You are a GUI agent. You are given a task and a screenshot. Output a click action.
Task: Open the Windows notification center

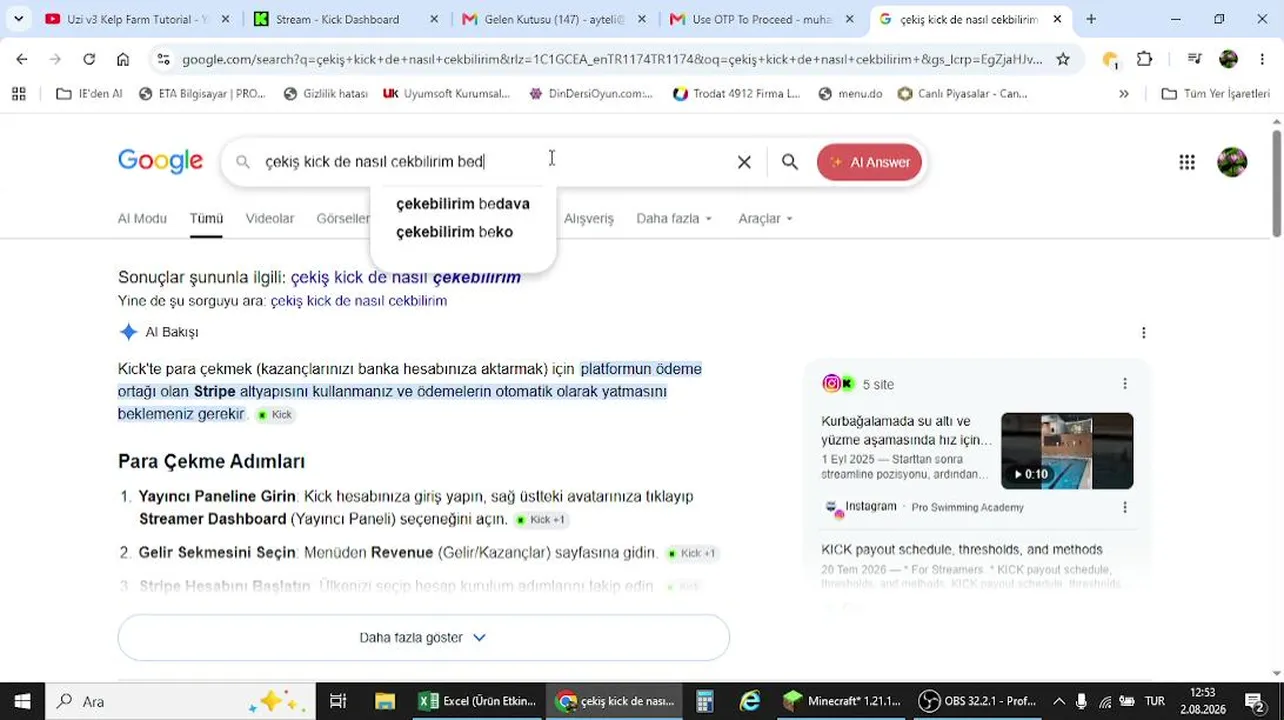1255,701
